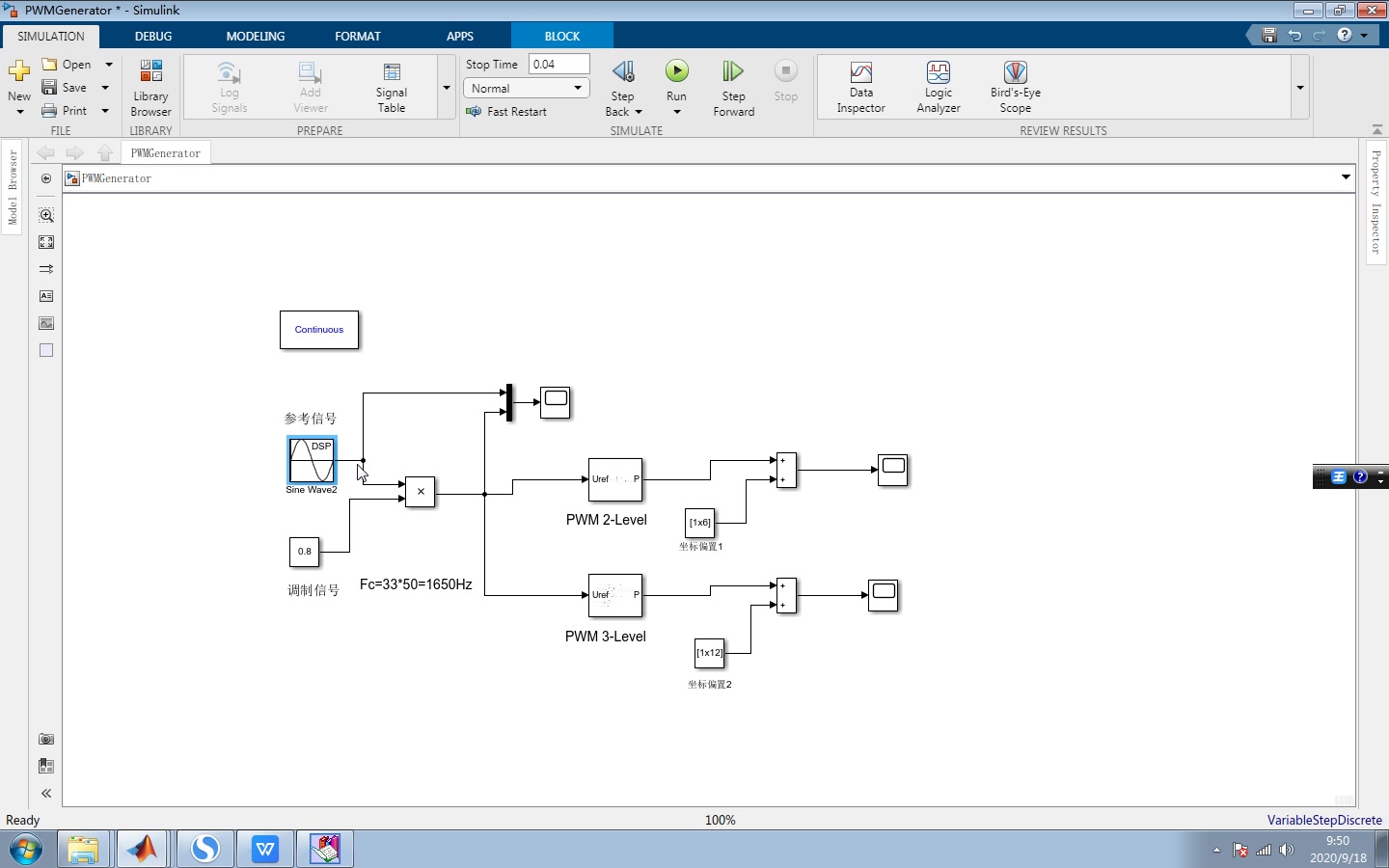Screen dimensions: 1389x868
Task: Open the Logic Analyzer
Action: click(938, 88)
